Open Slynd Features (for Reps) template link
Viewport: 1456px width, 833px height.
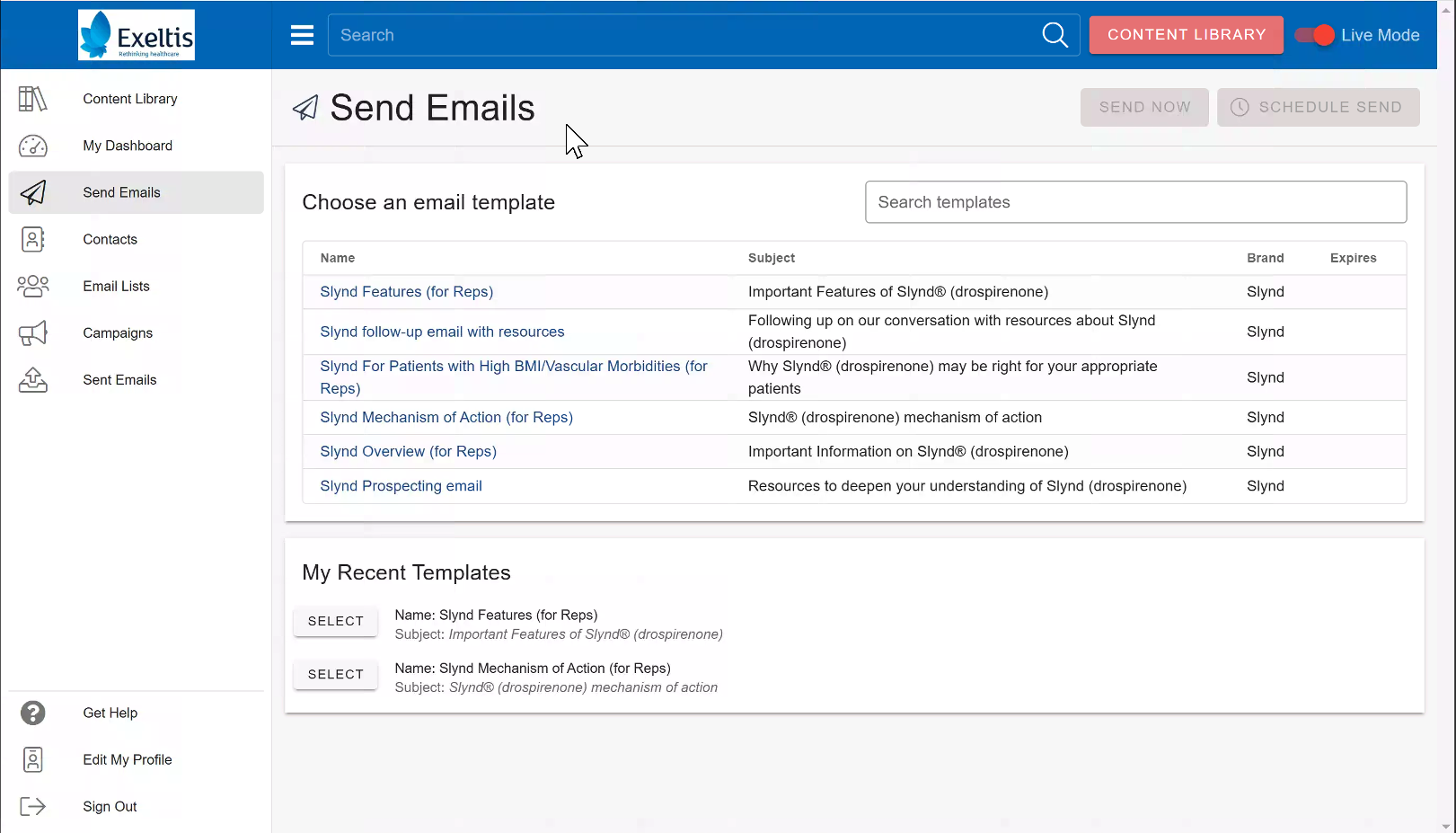click(x=407, y=292)
